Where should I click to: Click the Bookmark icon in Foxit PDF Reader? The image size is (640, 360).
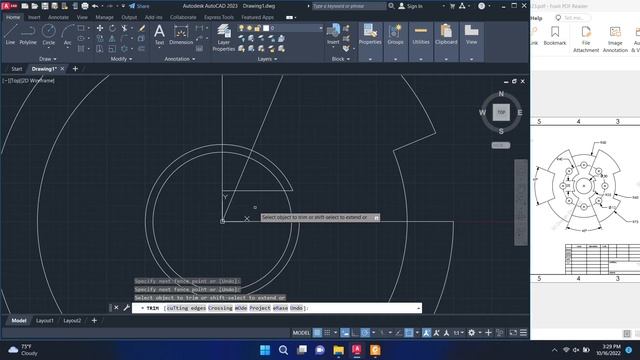(555, 36)
